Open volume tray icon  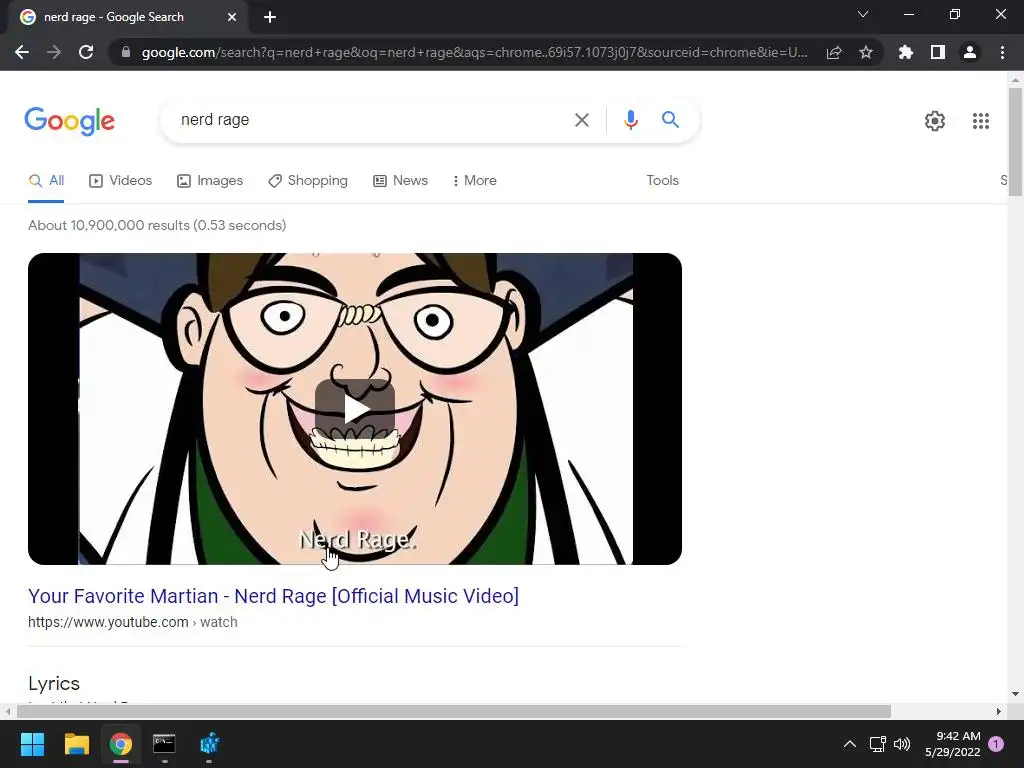point(902,744)
